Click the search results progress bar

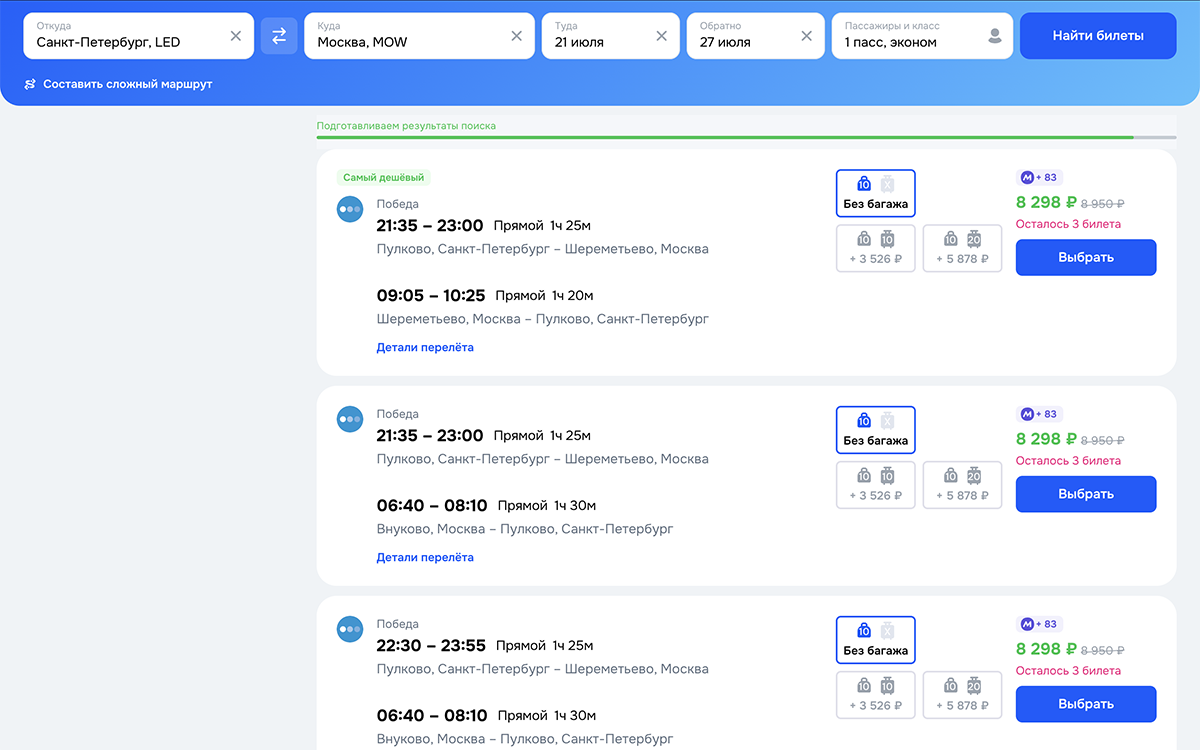click(x=747, y=137)
